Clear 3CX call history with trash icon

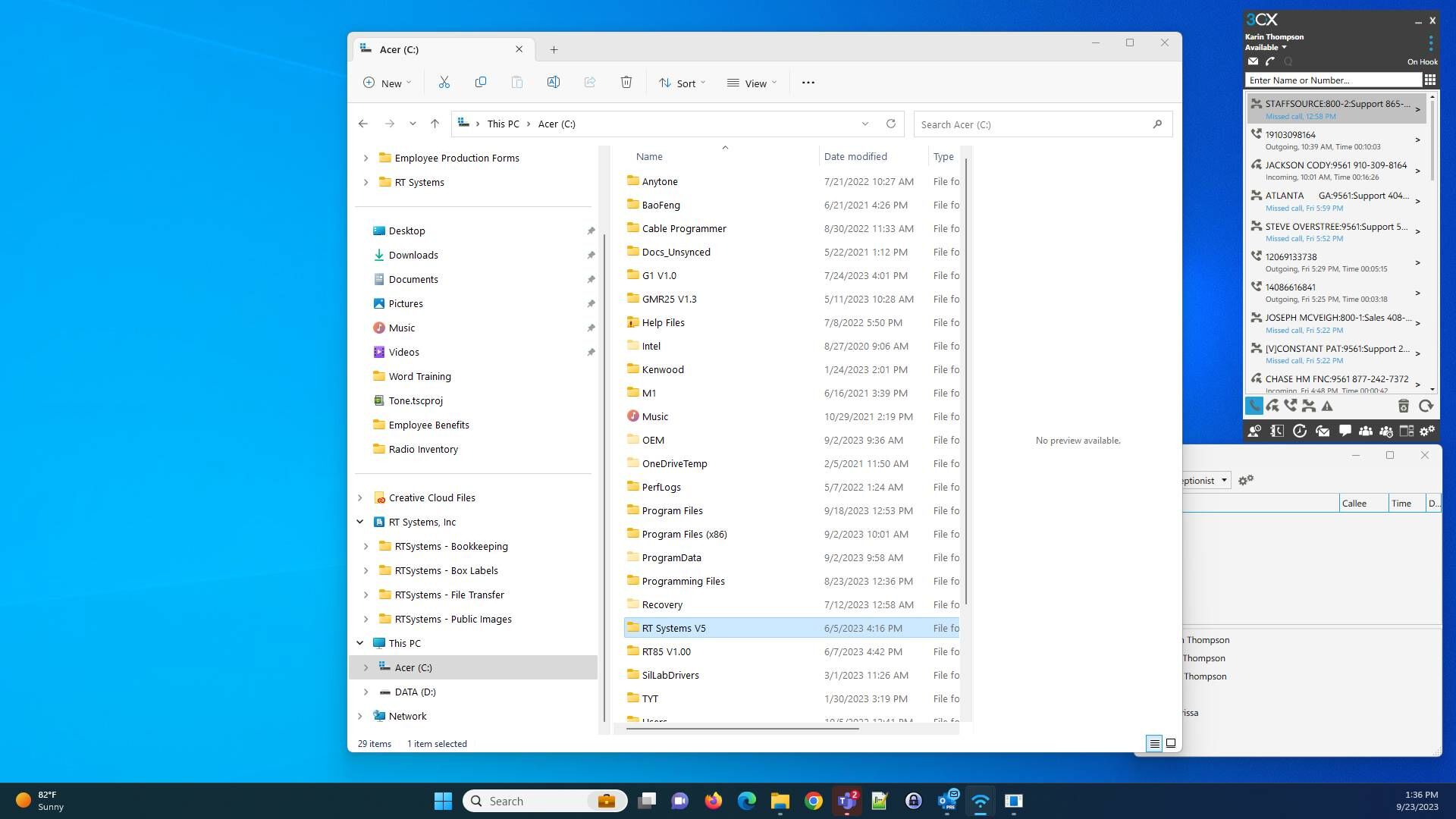coord(1404,406)
